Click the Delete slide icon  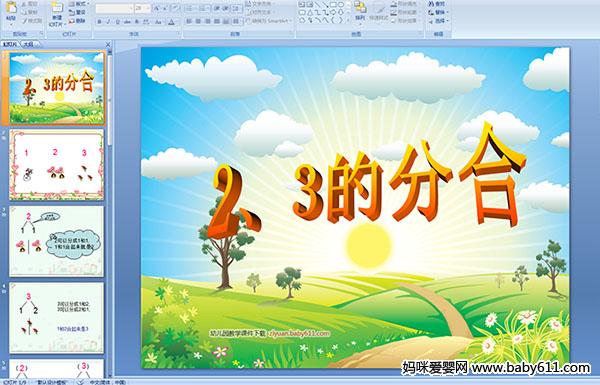point(78,21)
